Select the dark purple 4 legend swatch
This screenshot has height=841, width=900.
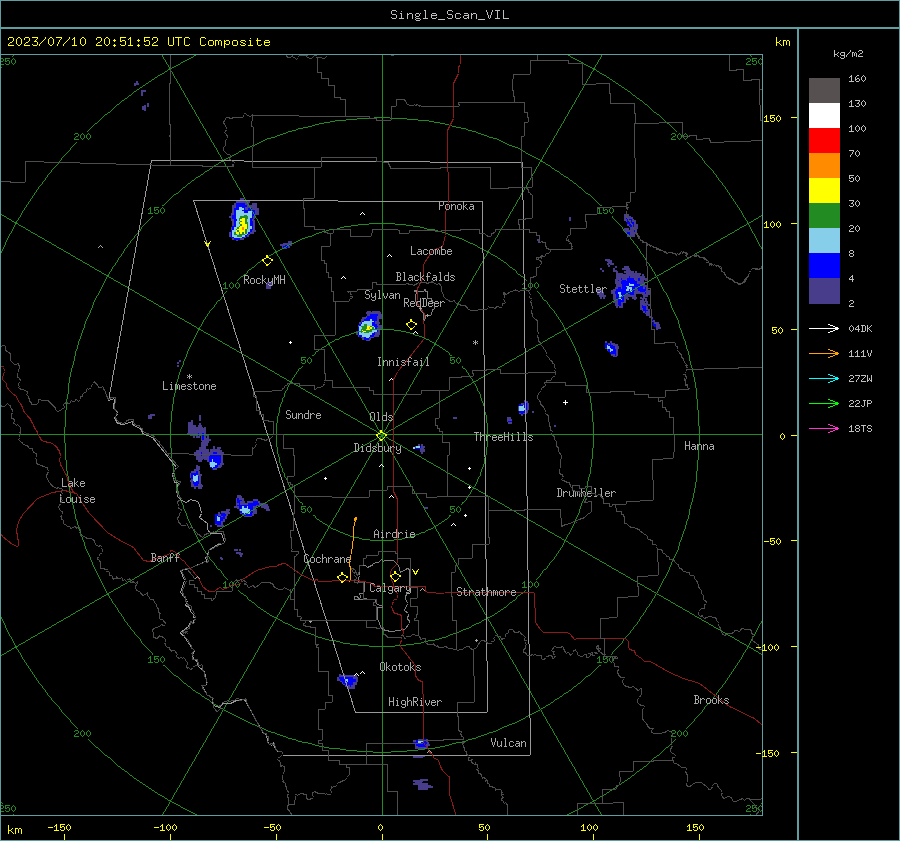(824, 290)
